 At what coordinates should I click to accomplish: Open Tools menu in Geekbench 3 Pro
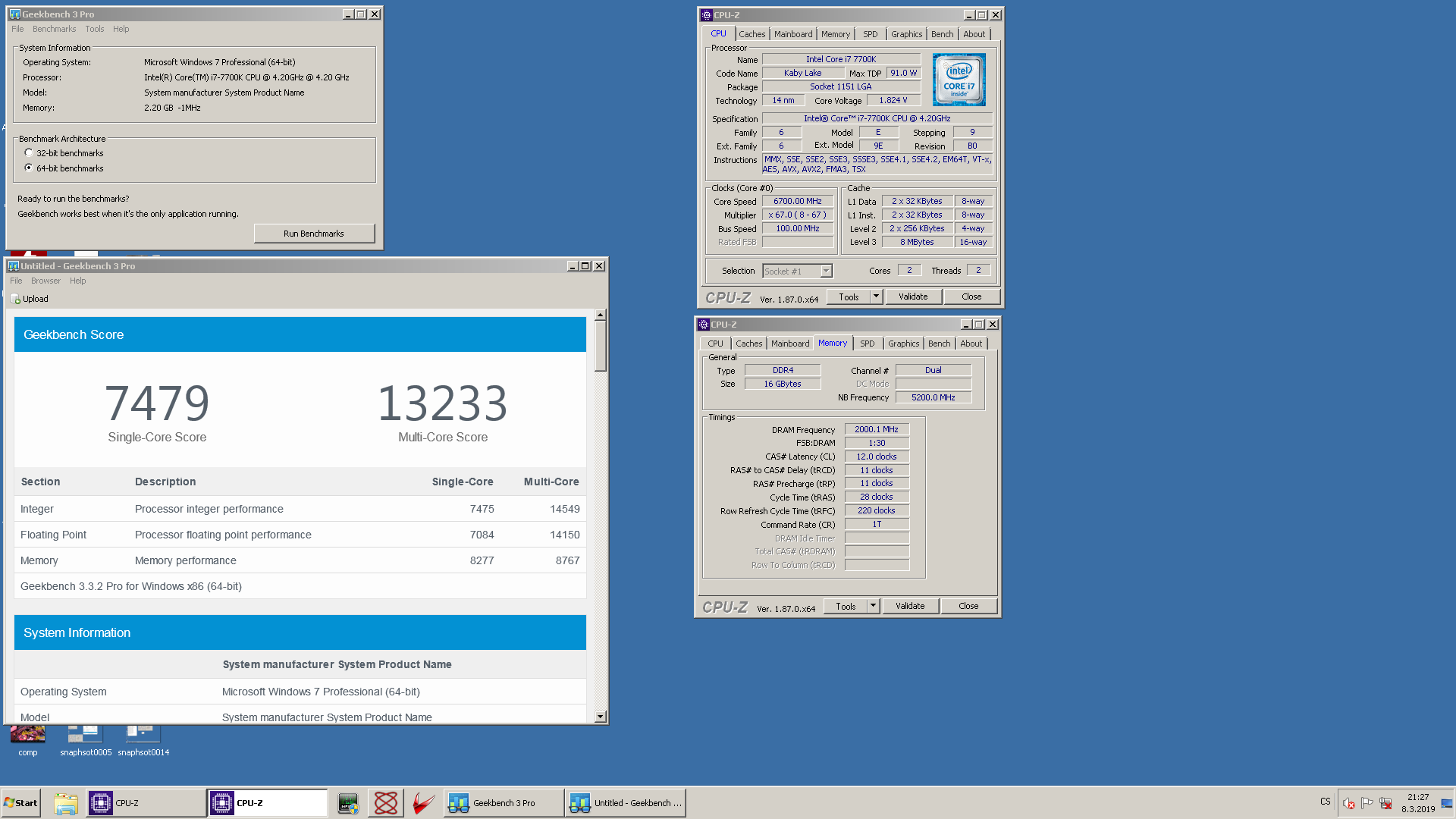click(95, 29)
